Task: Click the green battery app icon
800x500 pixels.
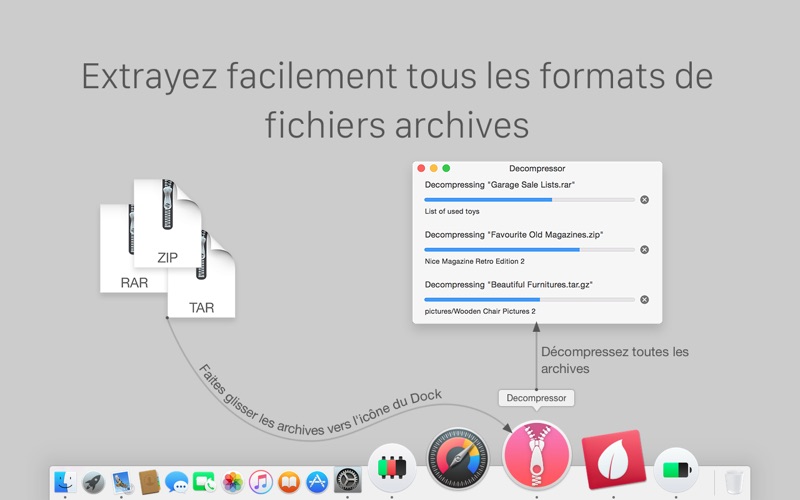Action: pyautogui.click(x=677, y=470)
